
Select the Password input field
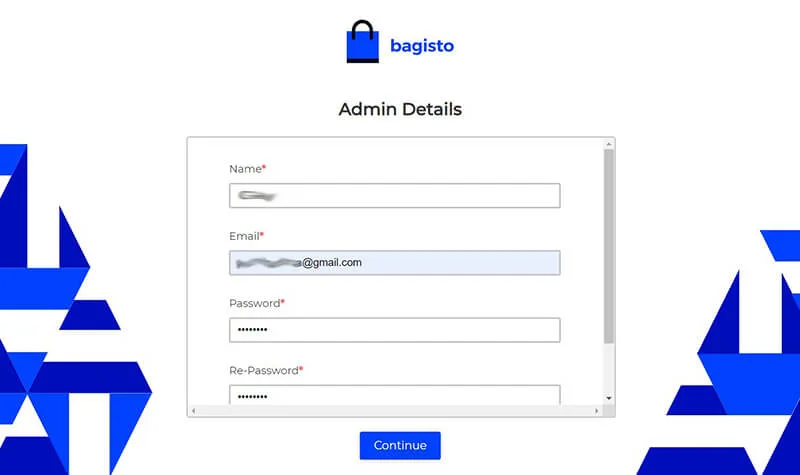394,330
